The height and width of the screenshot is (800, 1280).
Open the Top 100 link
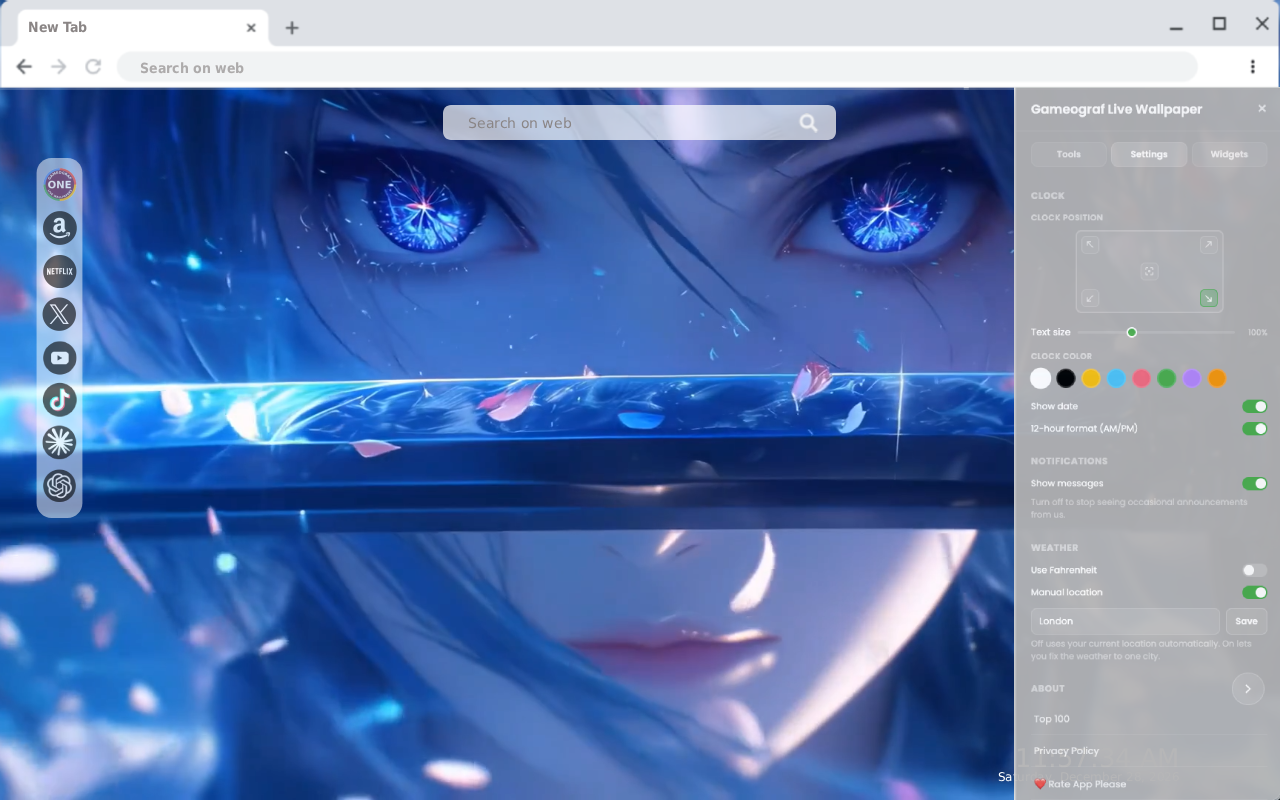pyautogui.click(x=1052, y=719)
